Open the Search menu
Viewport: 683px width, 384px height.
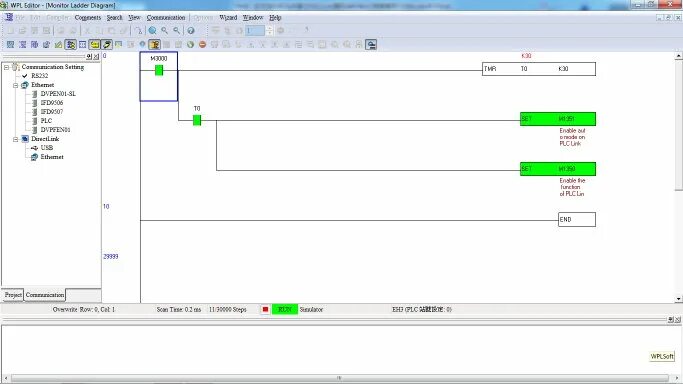pos(114,17)
